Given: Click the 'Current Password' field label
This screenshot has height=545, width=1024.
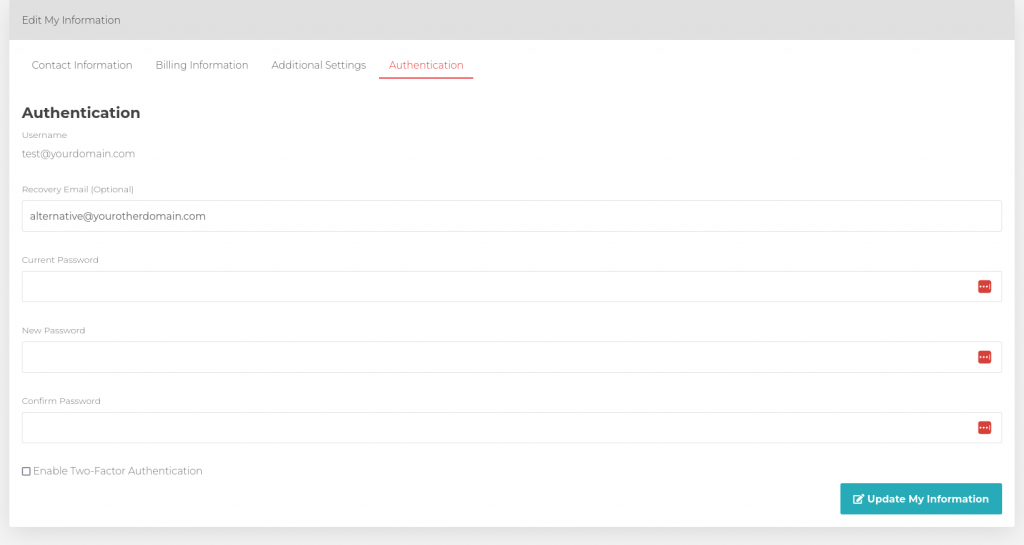Looking at the screenshot, I should pyautogui.click(x=60, y=260).
